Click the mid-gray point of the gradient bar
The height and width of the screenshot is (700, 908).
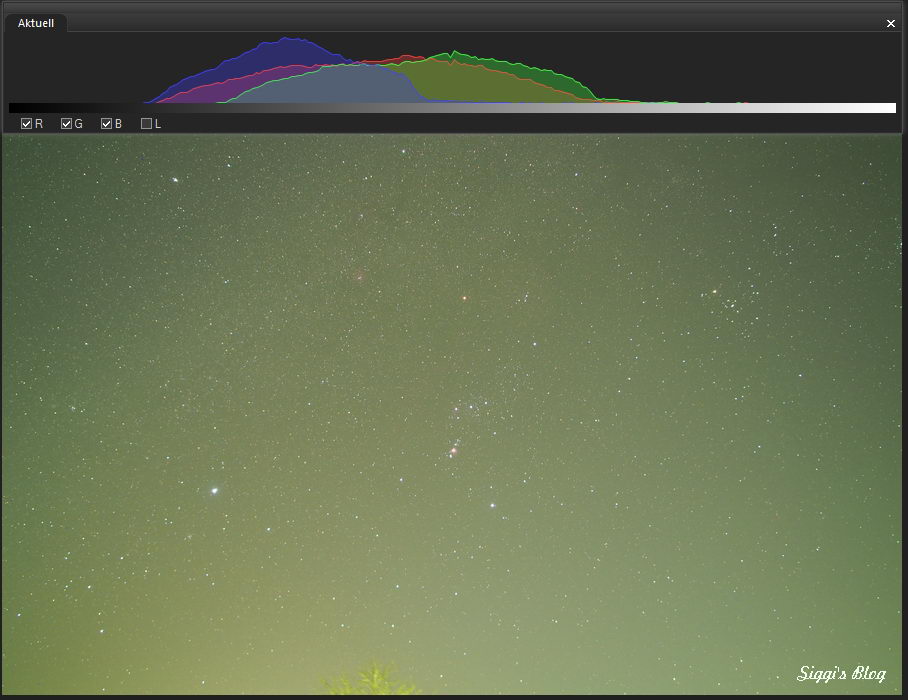[452, 108]
